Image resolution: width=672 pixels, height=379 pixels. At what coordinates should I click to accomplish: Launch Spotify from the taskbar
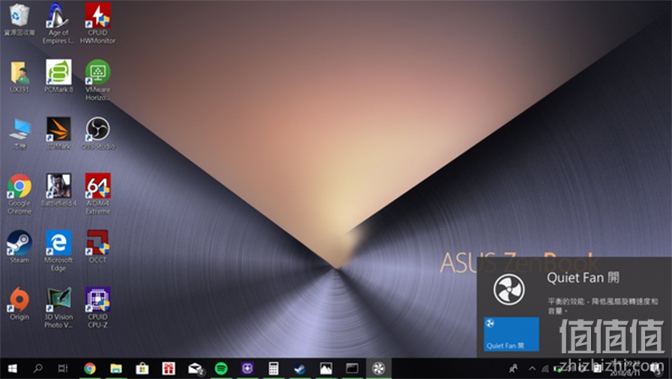coord(221,368)
